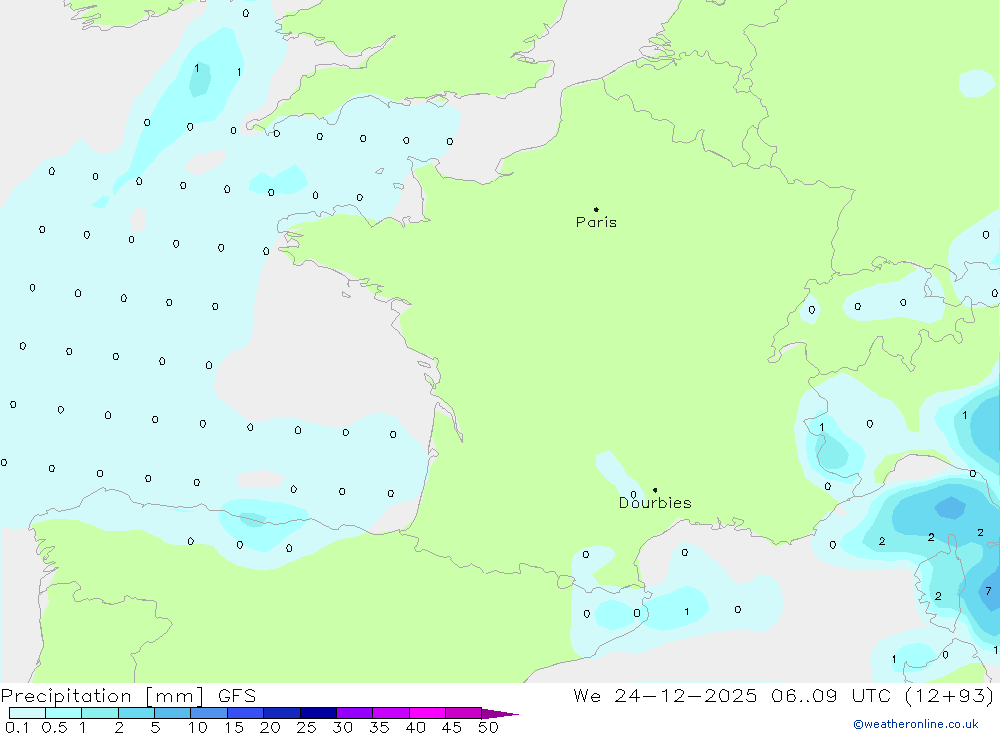Pick the 10 mm legend color swatch
This screenshot has height=733, width=1000.
pyautogui.click(x=209, y=713)
